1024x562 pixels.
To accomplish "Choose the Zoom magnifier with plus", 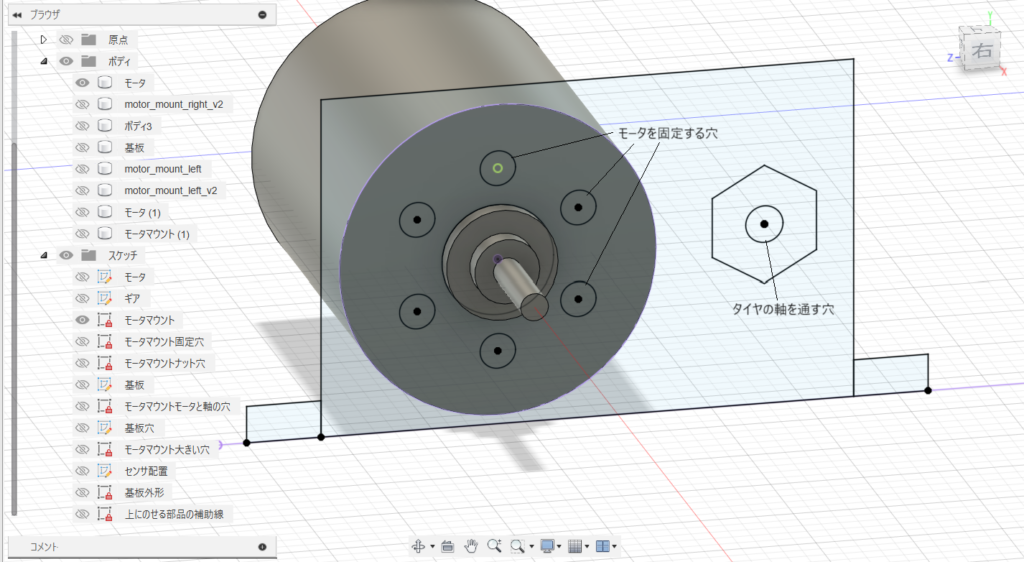I will click(x=494, y=546).
